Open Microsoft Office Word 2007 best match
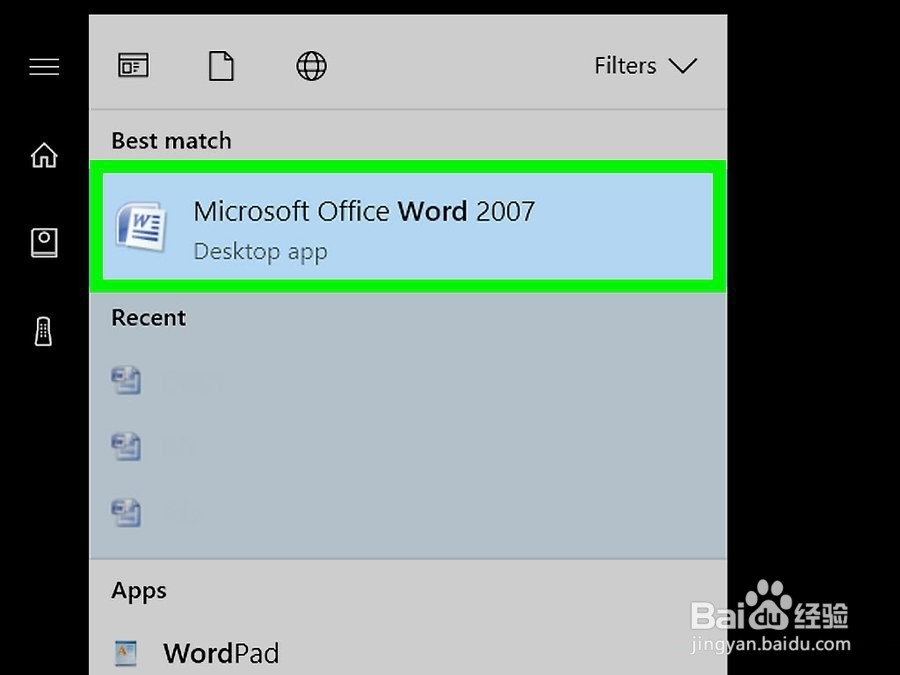900x675 pixels. pyautogui.click(x=408, y=227)
